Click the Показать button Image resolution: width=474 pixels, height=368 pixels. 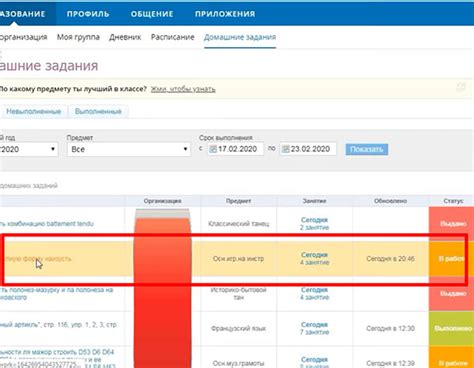(x=367, y=149)
